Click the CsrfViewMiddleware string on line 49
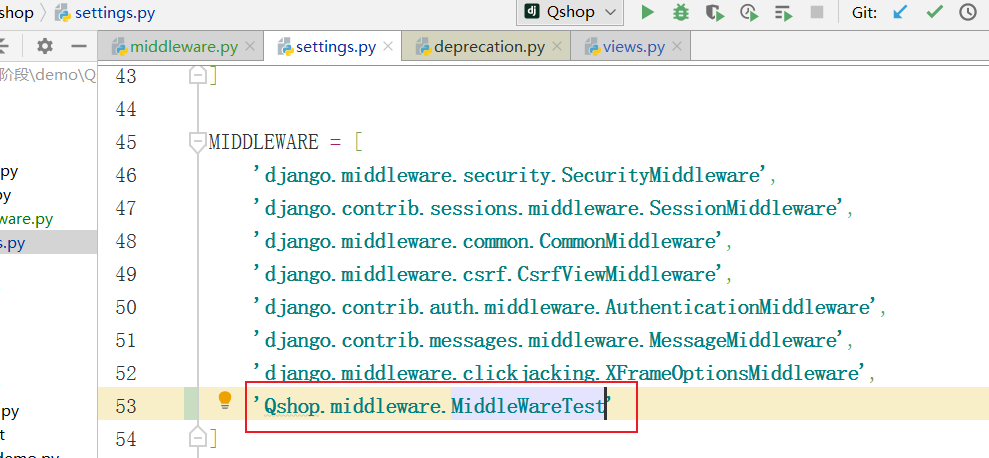The height and width of the screenshot is (458, 989). 488,274
